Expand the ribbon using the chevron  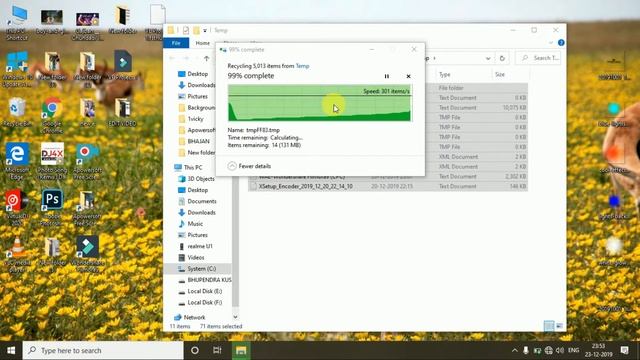click(x=551, y=42)
